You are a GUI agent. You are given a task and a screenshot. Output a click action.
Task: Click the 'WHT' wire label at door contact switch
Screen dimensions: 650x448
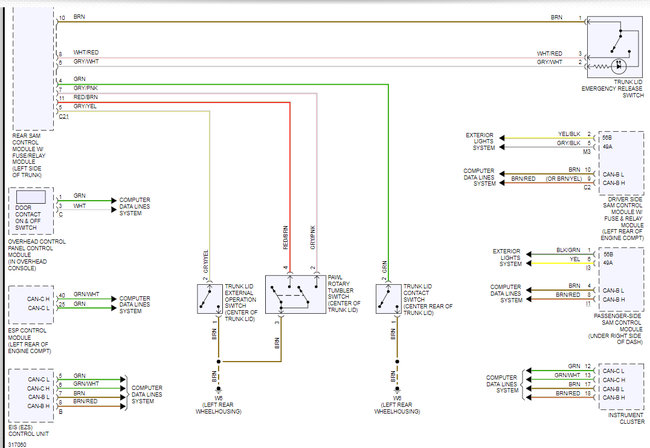point(80,206)
